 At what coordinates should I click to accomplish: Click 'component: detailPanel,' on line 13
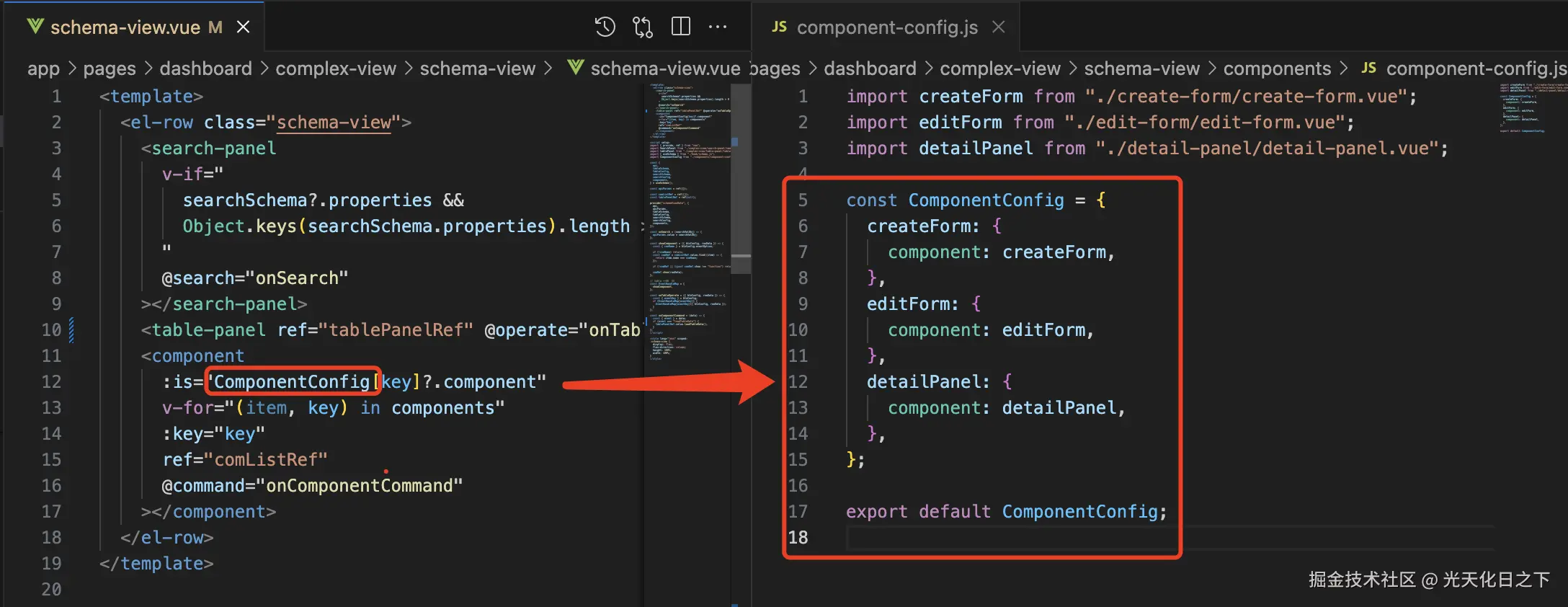tap(1007, 407)
